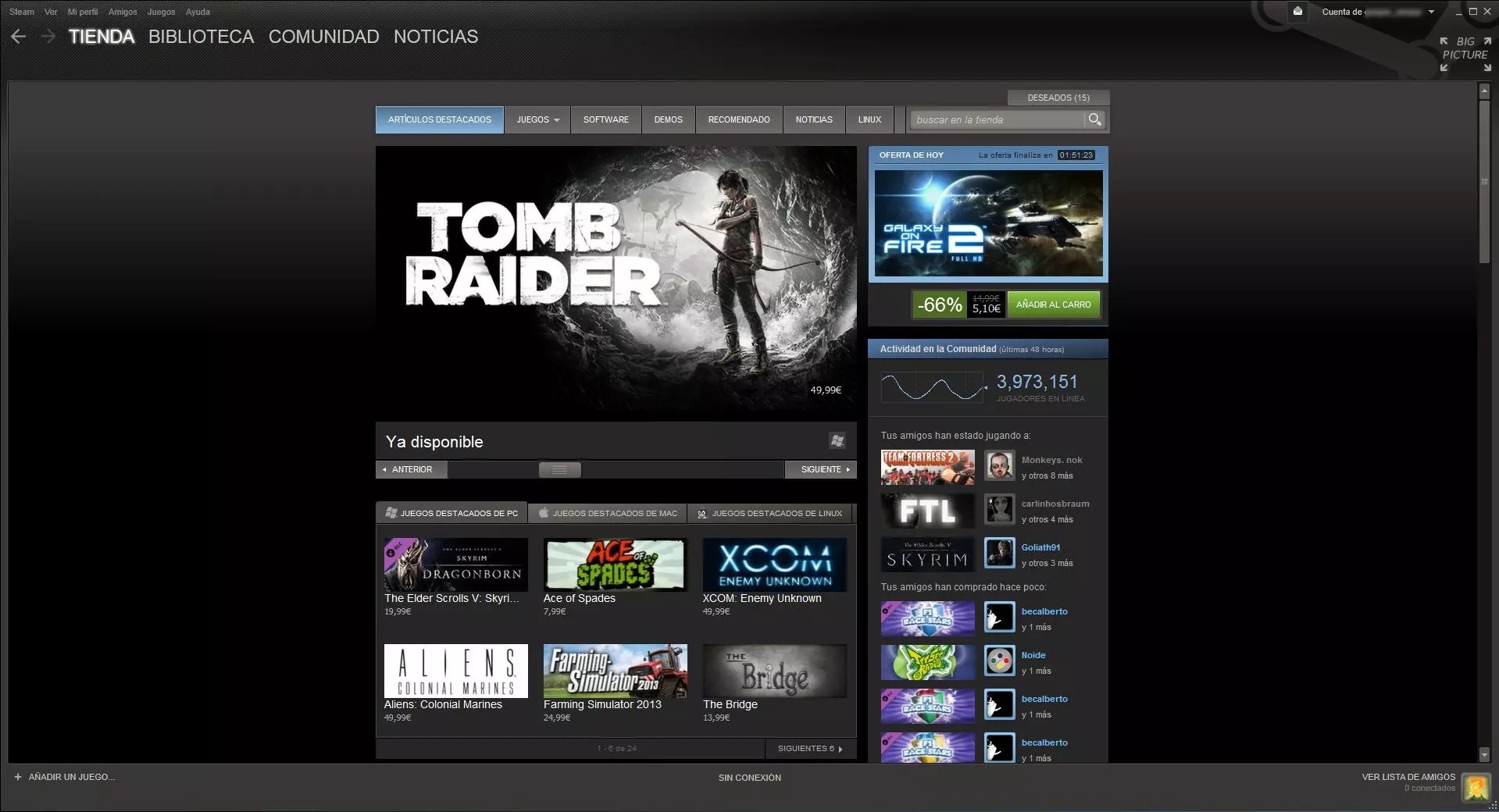Open the RECOMENDADO store tab
Image resolution: width=1499 pixels, height=812 pixels.
click(x=739, y=119)
